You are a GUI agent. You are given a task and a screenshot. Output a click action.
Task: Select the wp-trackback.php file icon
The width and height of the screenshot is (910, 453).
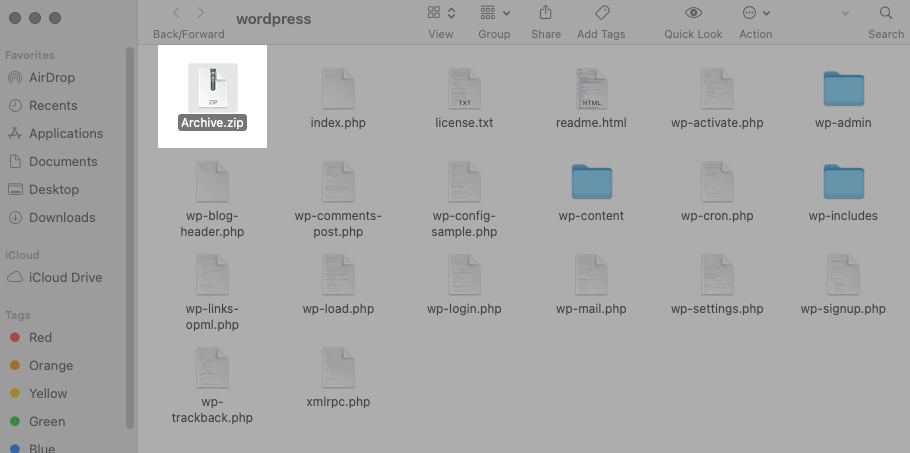pyautogui.click(x=212, y=367)
